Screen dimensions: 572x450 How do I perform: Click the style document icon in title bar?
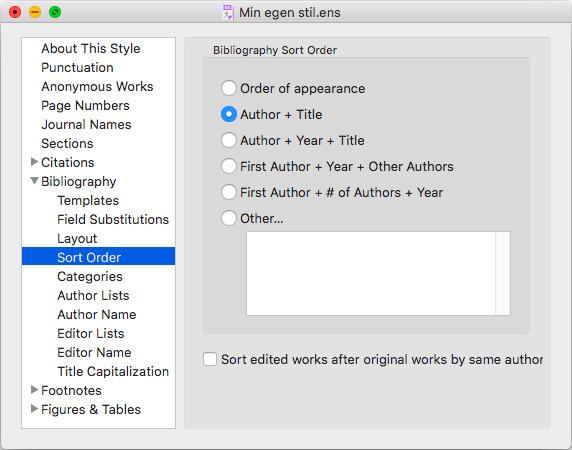pyautogui.click(x=228, y=12)
